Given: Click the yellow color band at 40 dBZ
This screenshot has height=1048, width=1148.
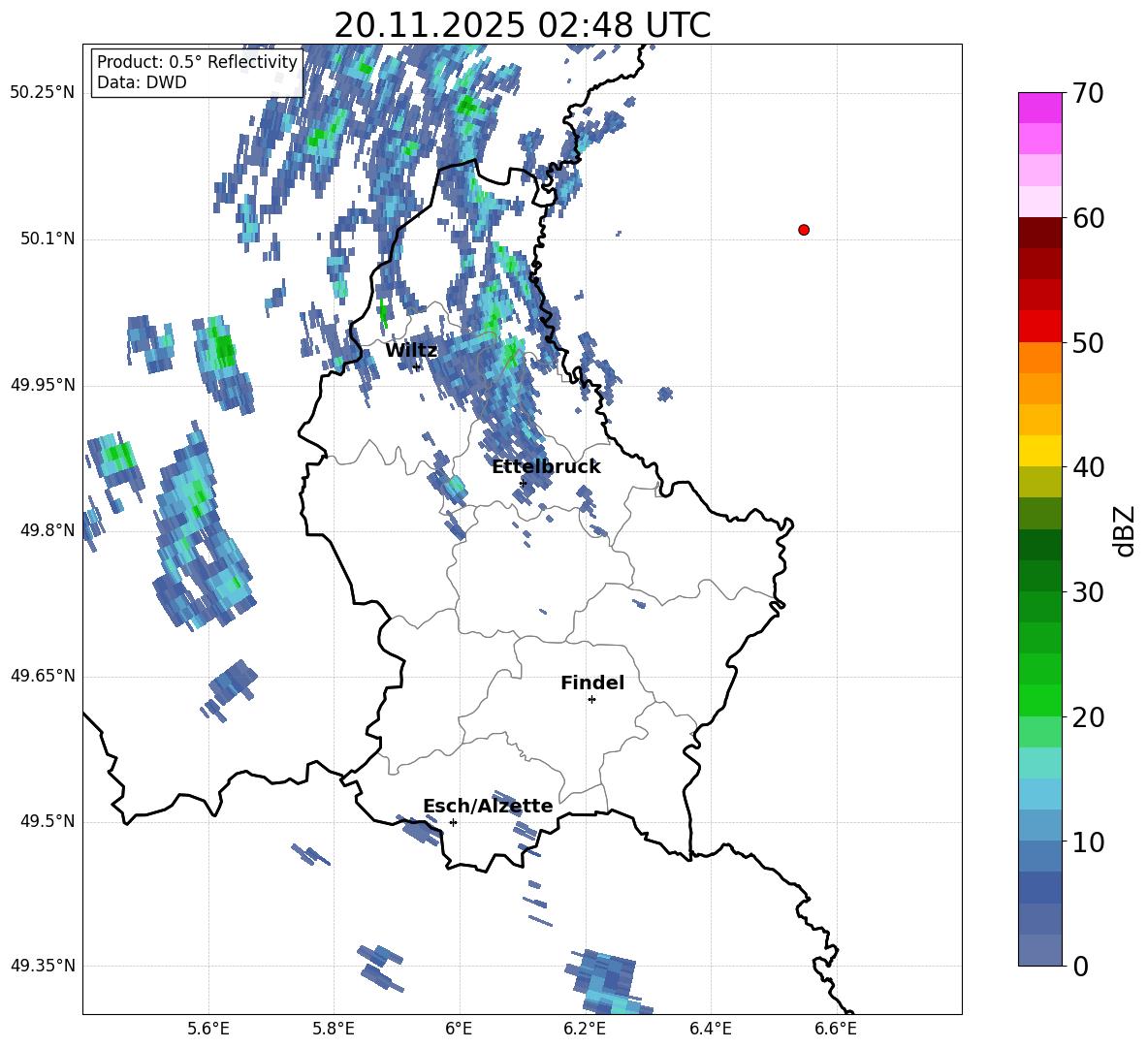Looking at the screenshot, I should (x=1040, y=451).
